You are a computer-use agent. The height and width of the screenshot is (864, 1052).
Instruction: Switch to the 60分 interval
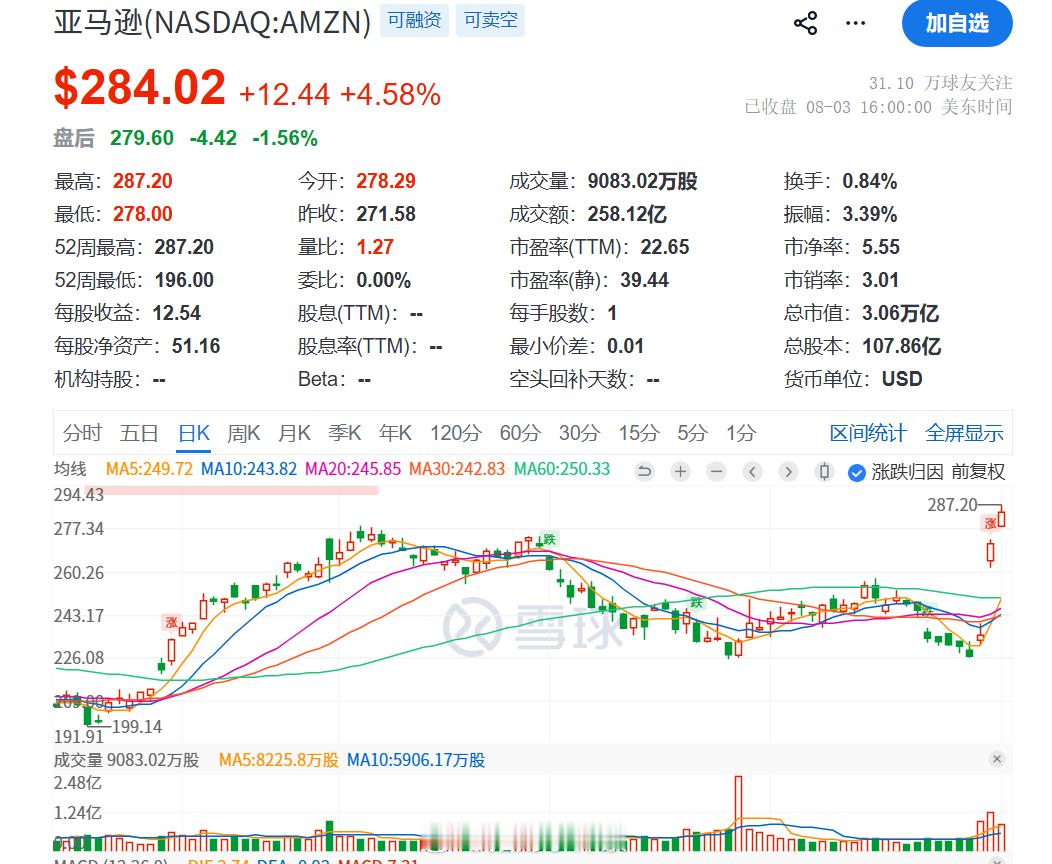pos(520,433)
